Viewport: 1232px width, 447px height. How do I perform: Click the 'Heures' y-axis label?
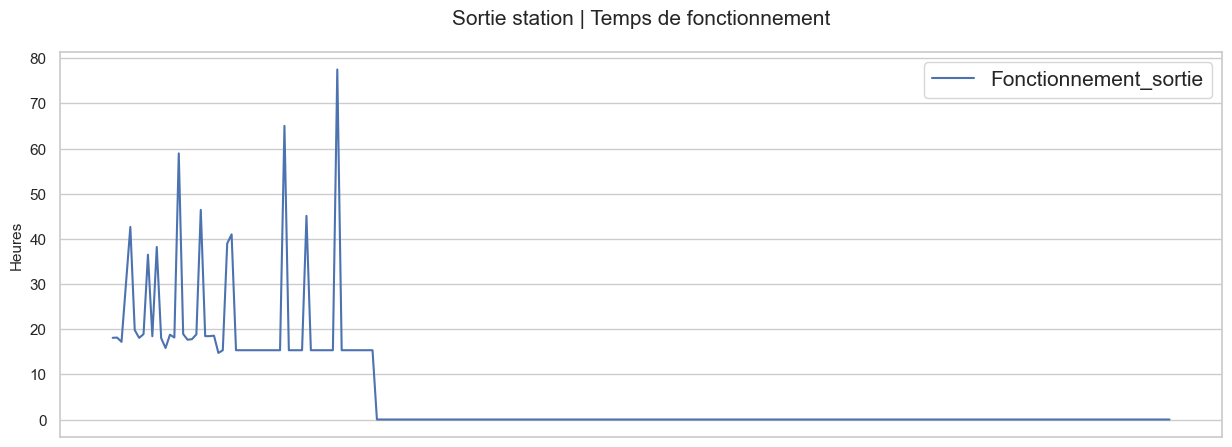tap(16, 246)
